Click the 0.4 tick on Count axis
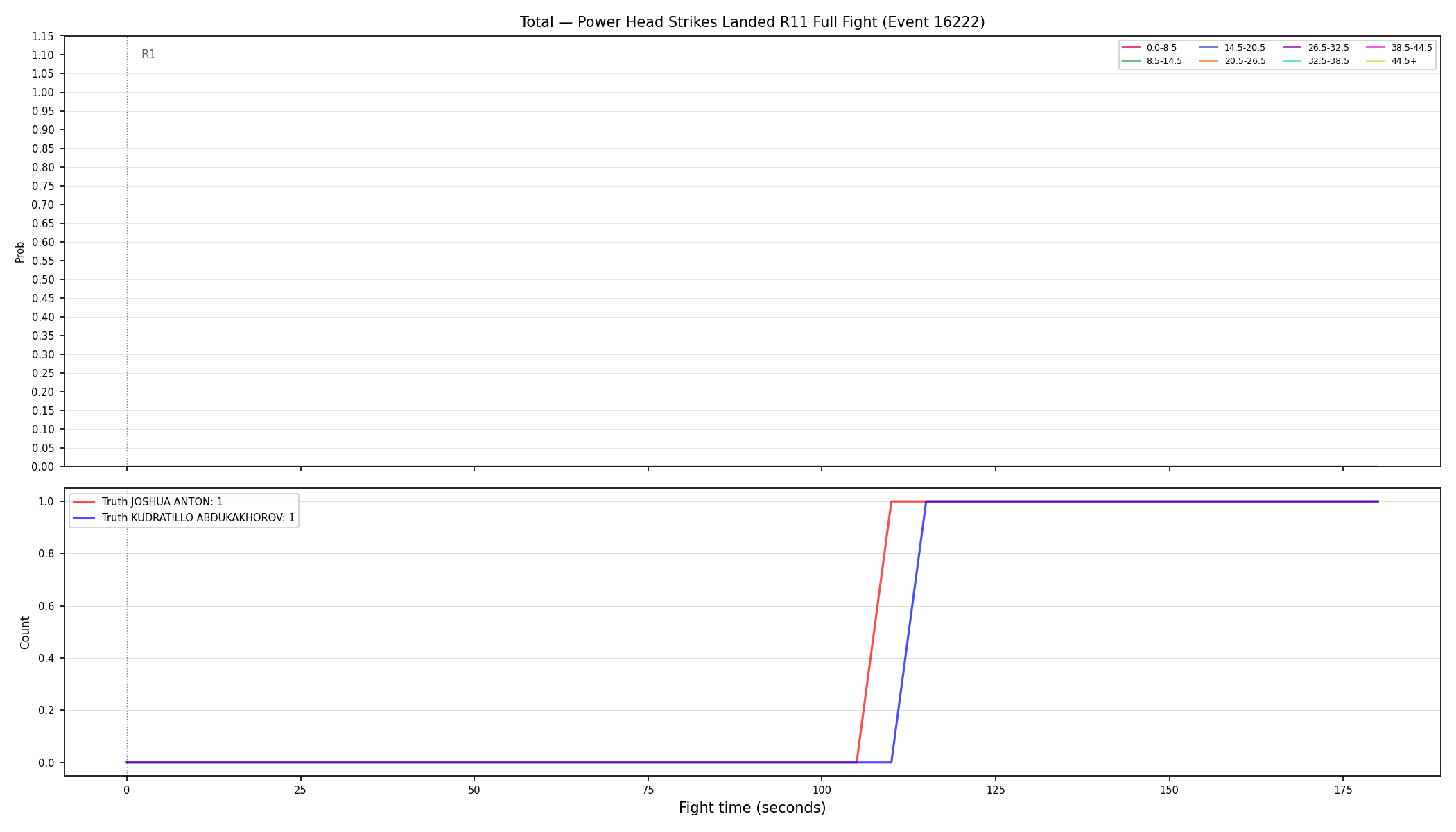 click(46, 658)
